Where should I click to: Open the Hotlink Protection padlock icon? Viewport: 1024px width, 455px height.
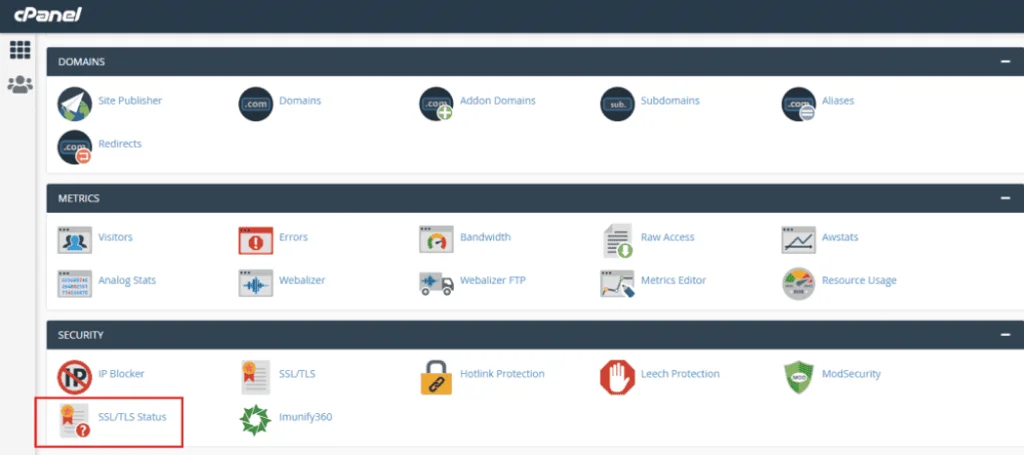pyautogui.click(x=436, y=377)
